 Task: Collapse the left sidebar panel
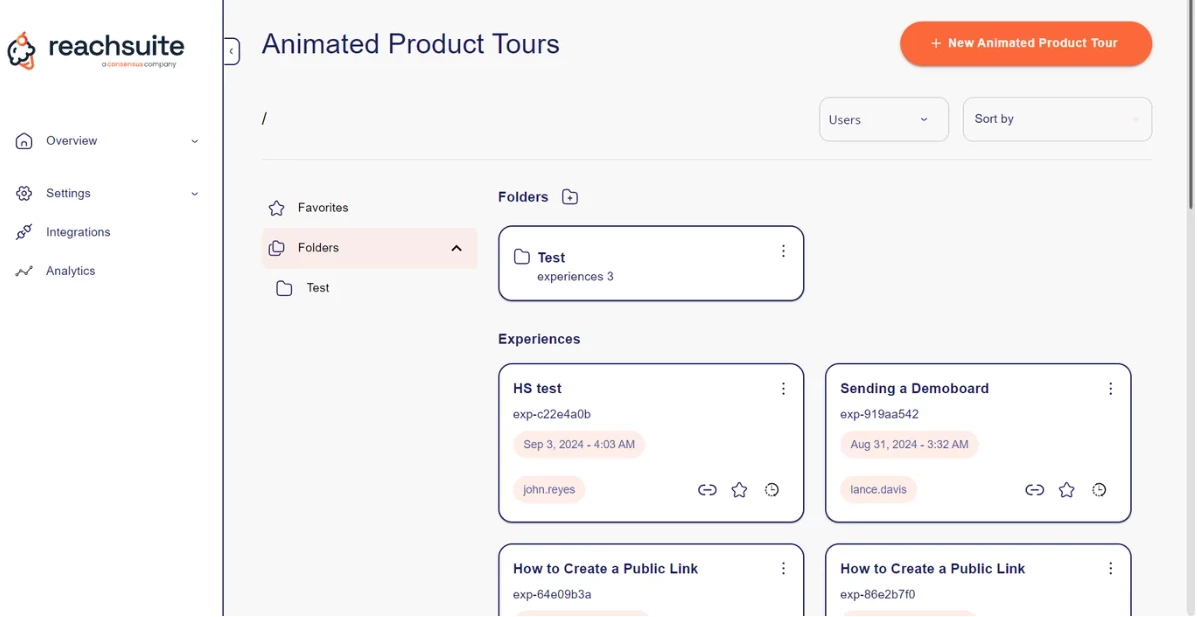pyautogui.click(x=232, y=51)
